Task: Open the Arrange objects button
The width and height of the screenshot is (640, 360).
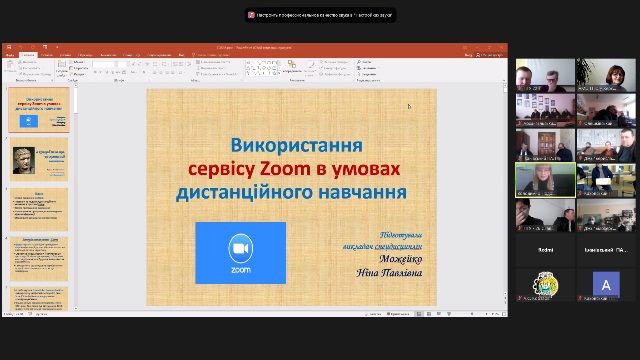Action: [292, 67]
